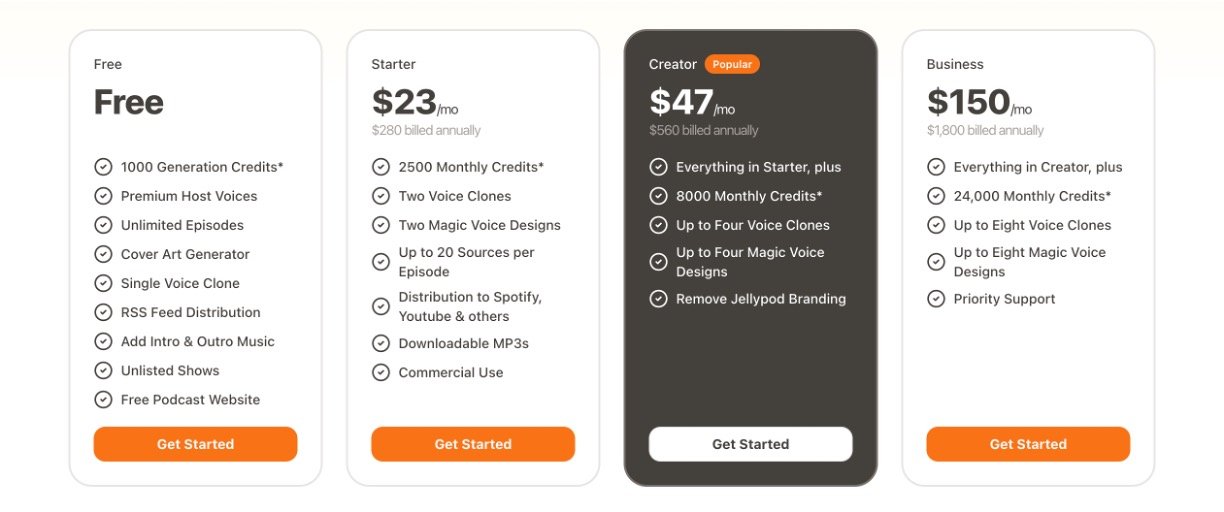Image resolution: width=1224 pixels, height=512 pixels.
Task: Click the orange Popular badge
Action: coord(732,64)
